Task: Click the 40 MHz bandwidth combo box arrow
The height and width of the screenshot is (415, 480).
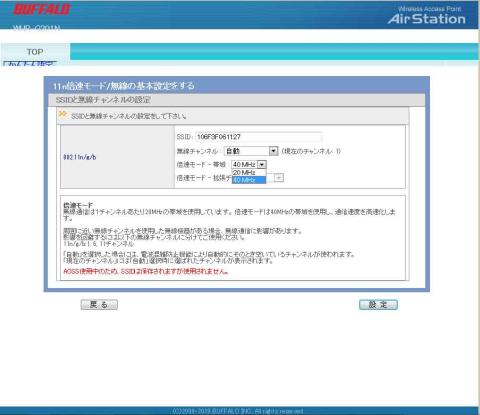Action: coord(262,164)
